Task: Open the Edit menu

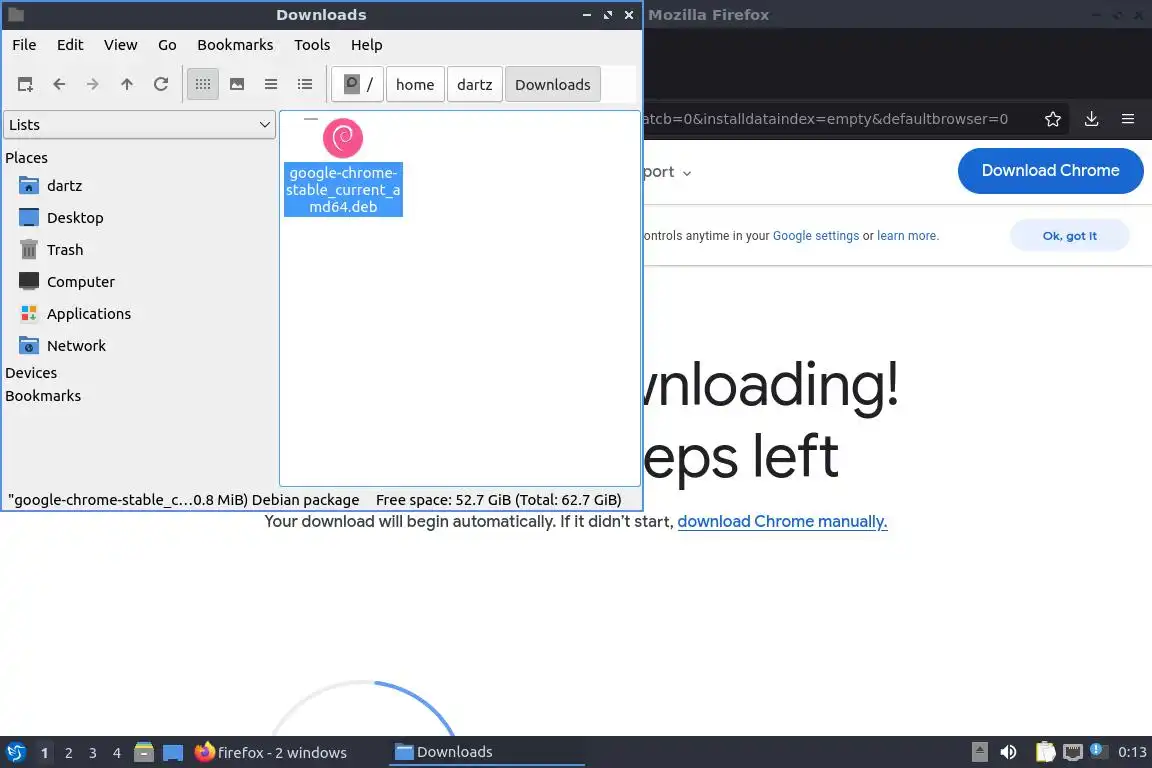Action: 70,45
